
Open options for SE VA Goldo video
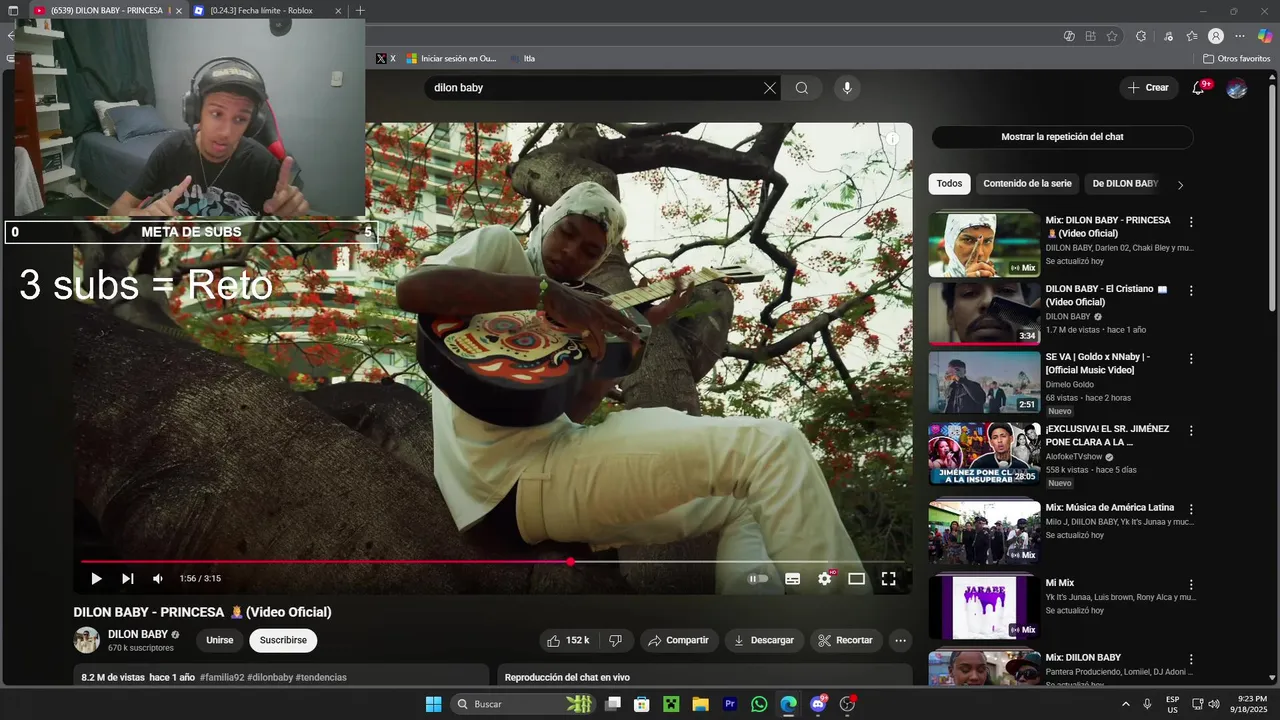[x=1191, y=359]
